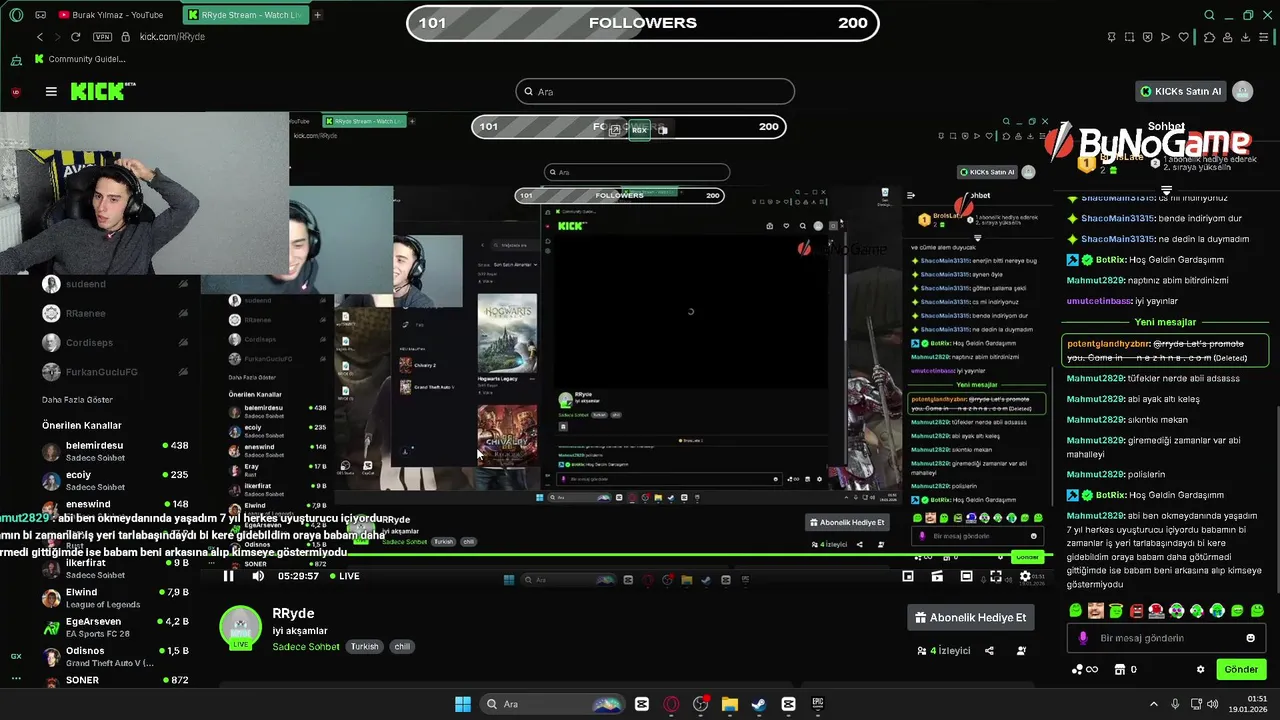Click the Kick 'Ara' search box
Image resolution: width=1280 pixels, height=720 pixels.
click(x=655, y=91)
